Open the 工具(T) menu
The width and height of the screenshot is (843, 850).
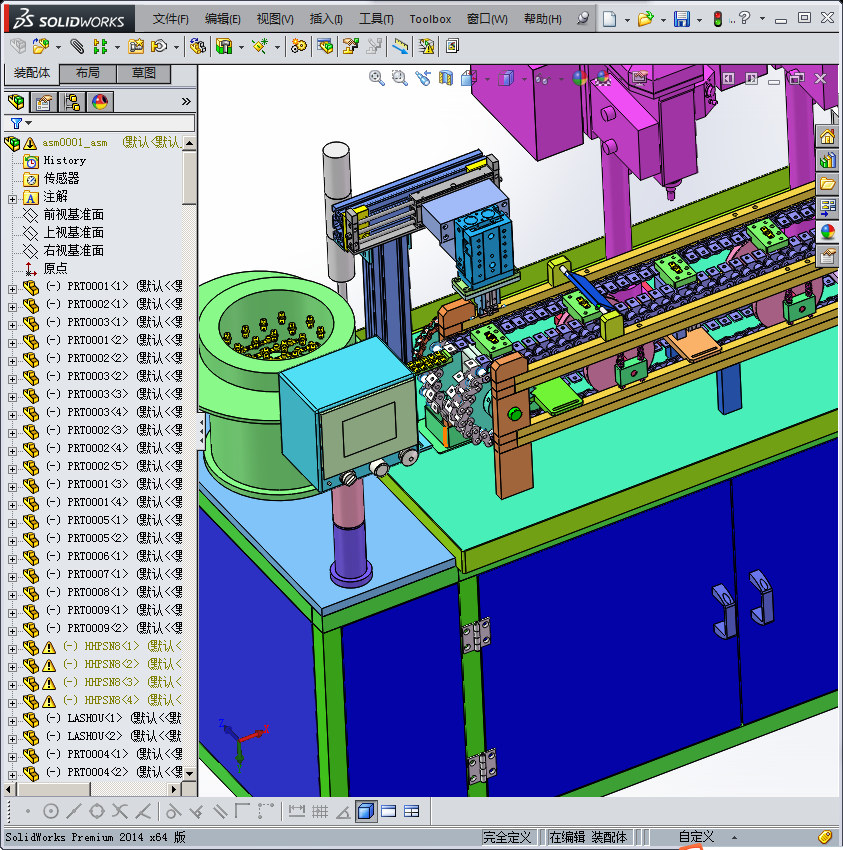coord(377,19)
